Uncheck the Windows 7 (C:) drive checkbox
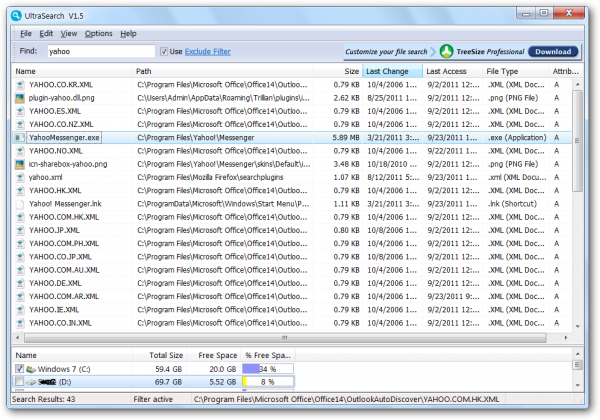600x420 pixels. pyautogui.click(x=19, y=369)
